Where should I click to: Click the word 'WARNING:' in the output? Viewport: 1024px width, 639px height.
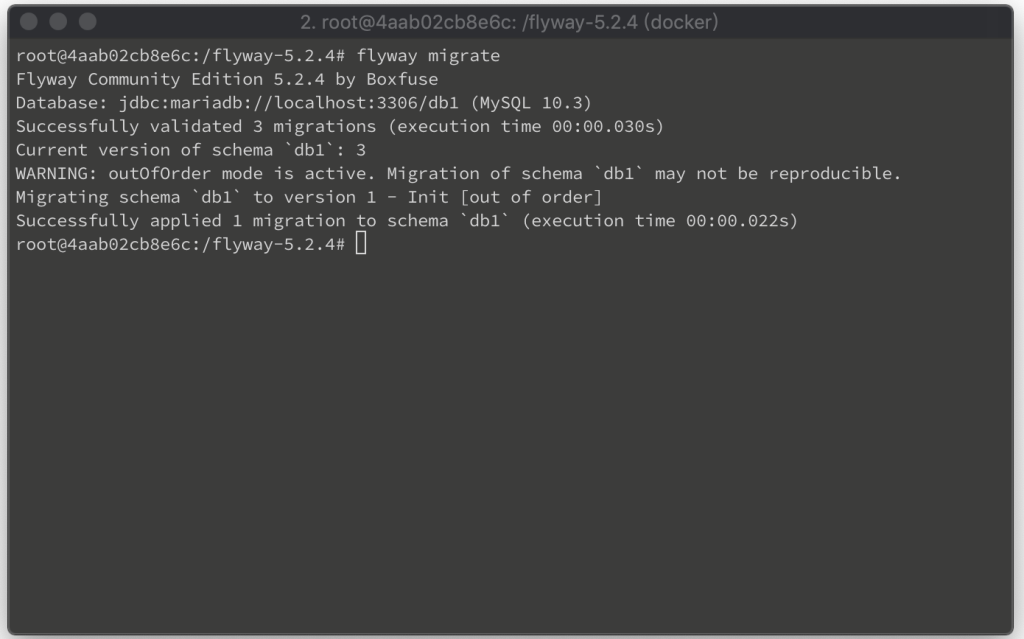coord(57,173)
